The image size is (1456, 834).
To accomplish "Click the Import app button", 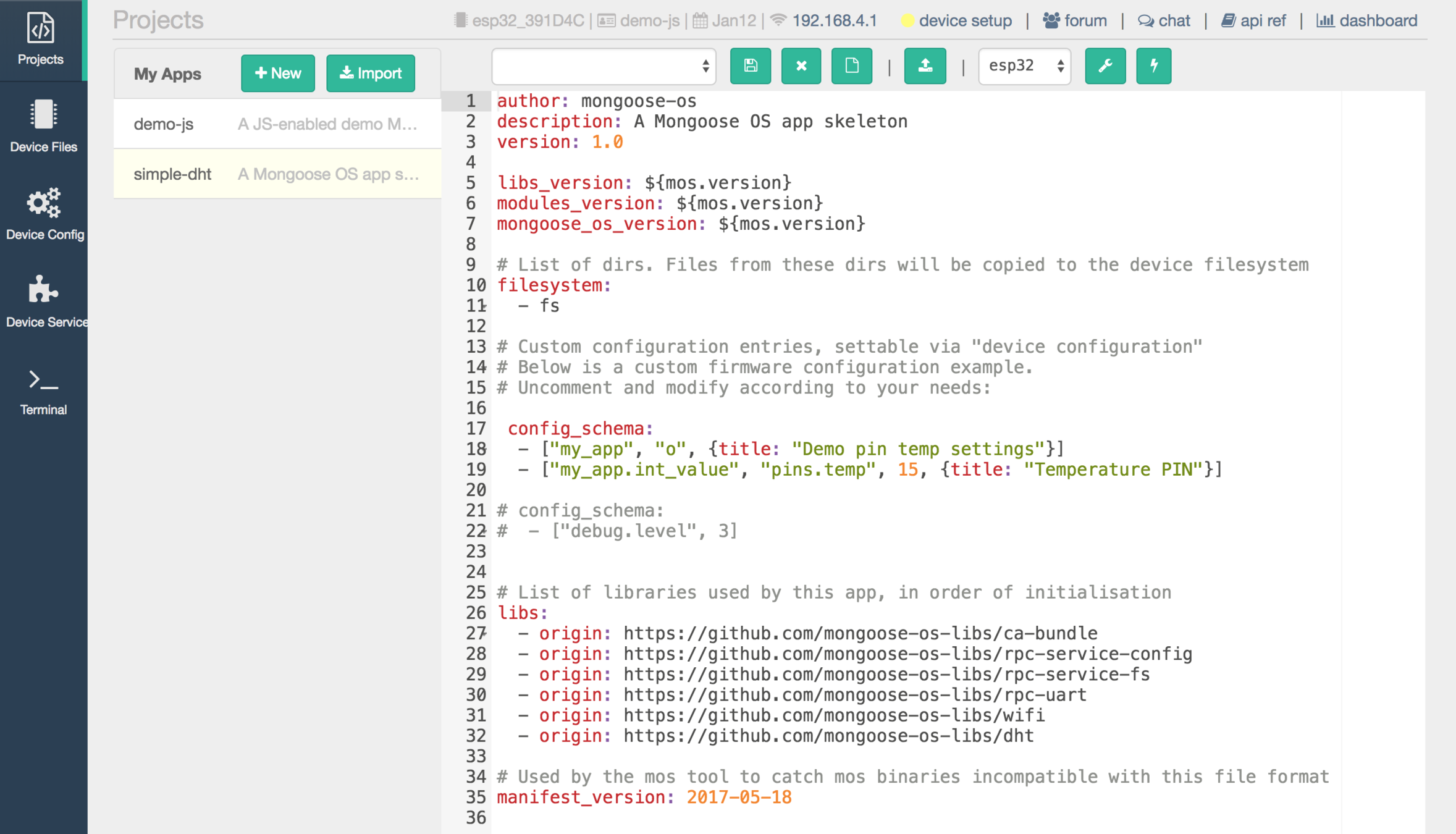I will (370, 74).
